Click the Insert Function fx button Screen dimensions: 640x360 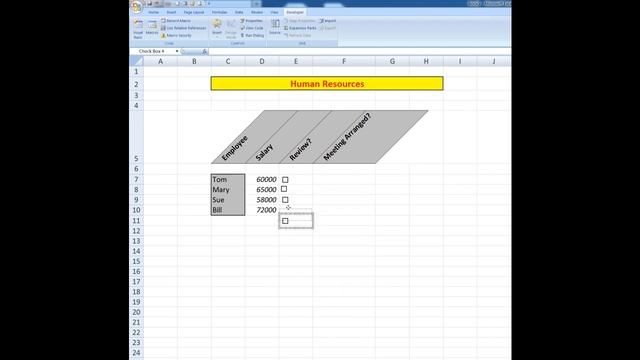click(x=204, y=51)
